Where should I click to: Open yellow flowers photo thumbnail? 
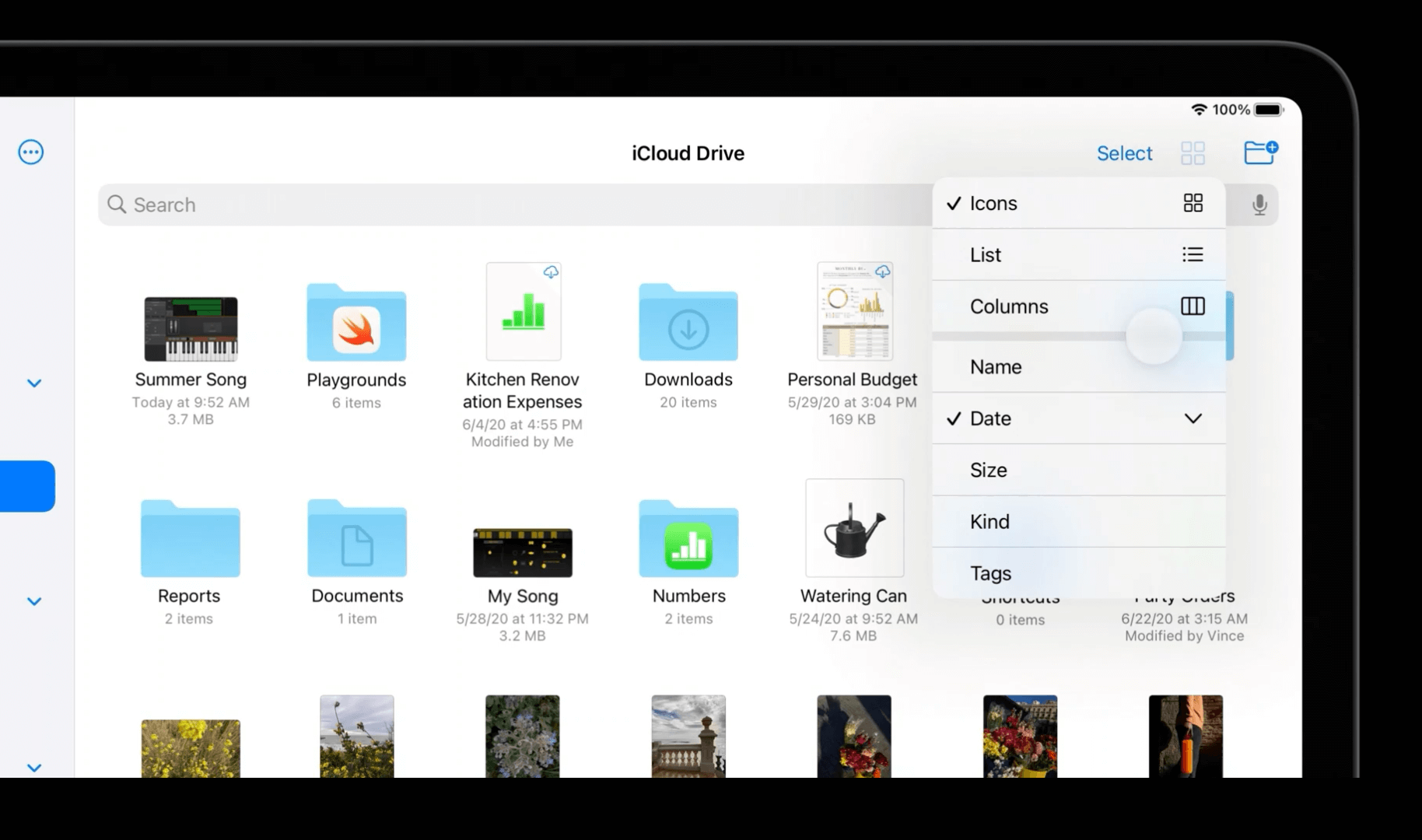pyautogui.click(x=191, y=748)
